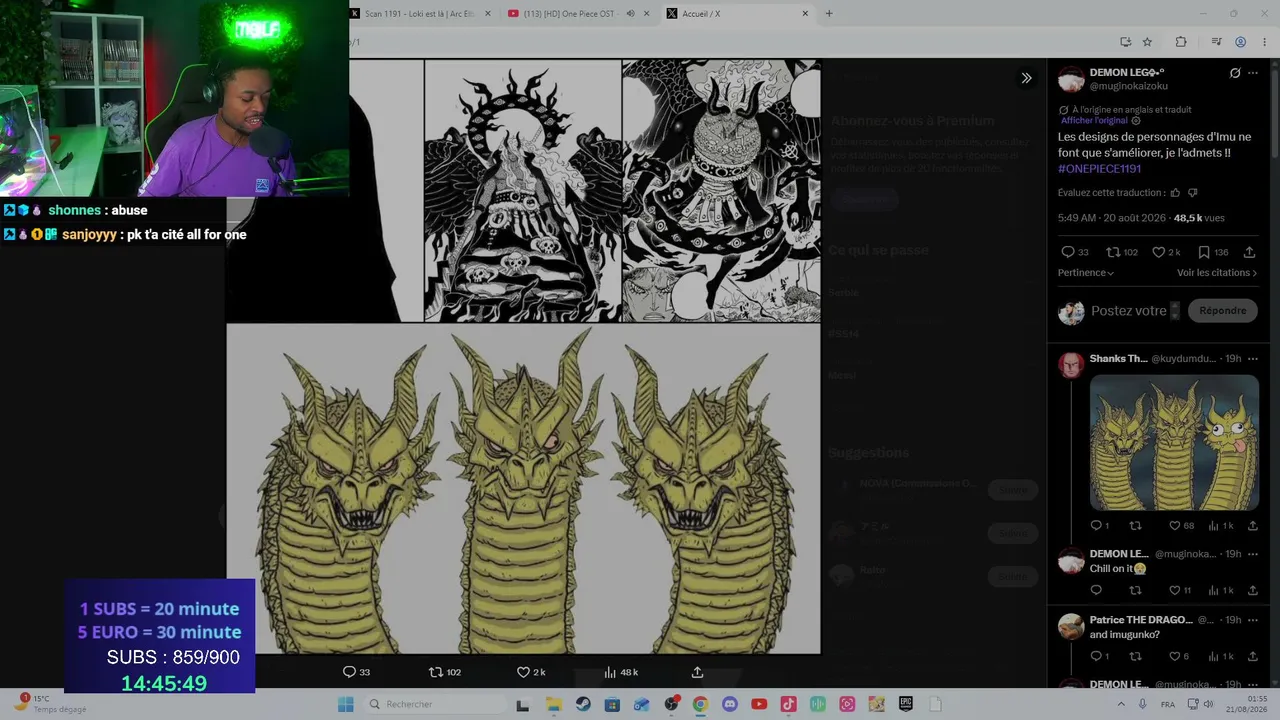The image size is (1280, 720).
Task: Reply to the 'and imugunko?' comment
Action: [x=1099, y=656]
